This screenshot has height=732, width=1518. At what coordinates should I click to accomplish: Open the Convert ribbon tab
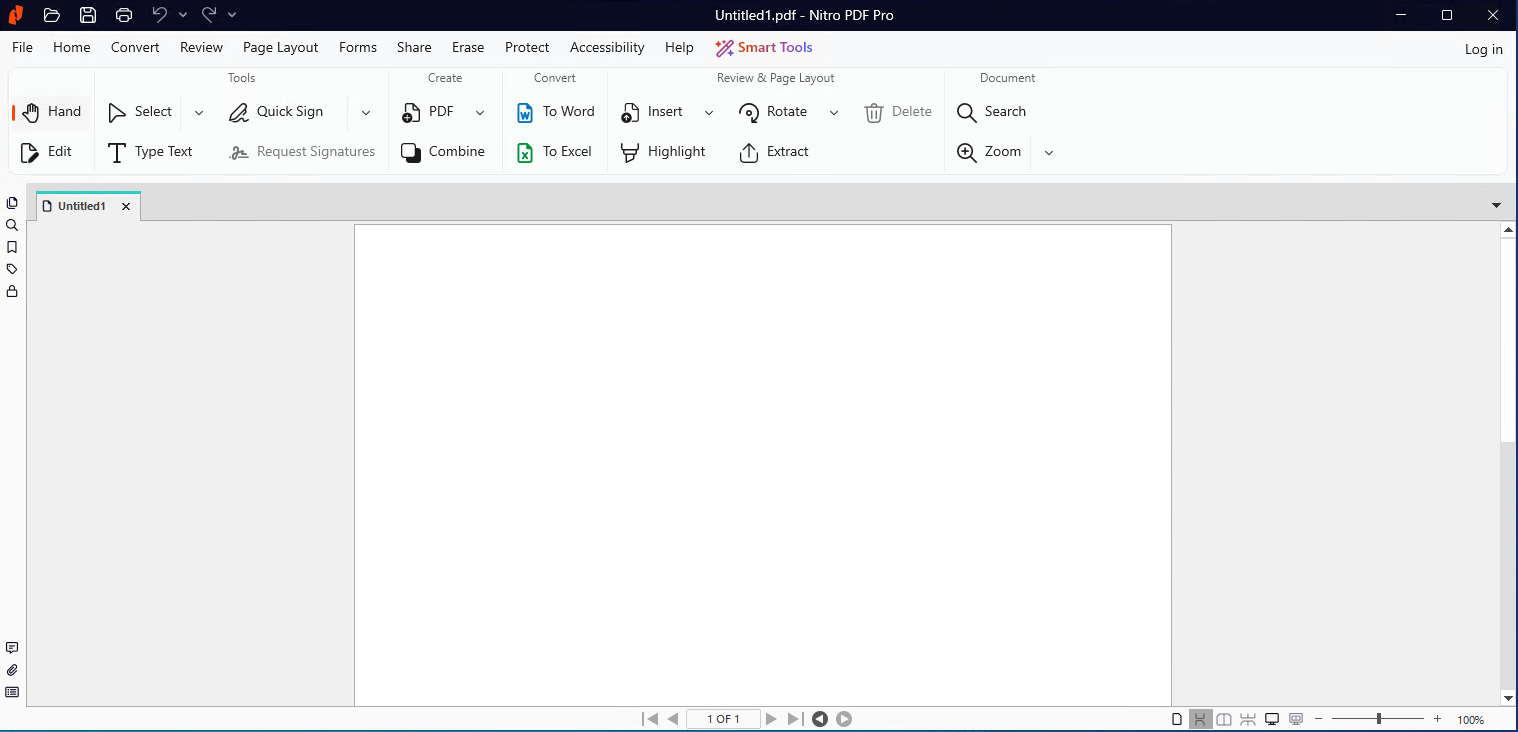tap(135, 47)
